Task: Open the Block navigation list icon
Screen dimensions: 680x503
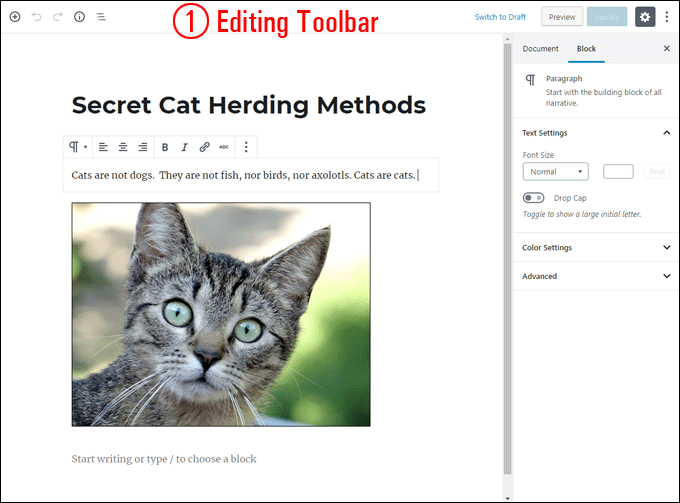Action: pos(101,17)
